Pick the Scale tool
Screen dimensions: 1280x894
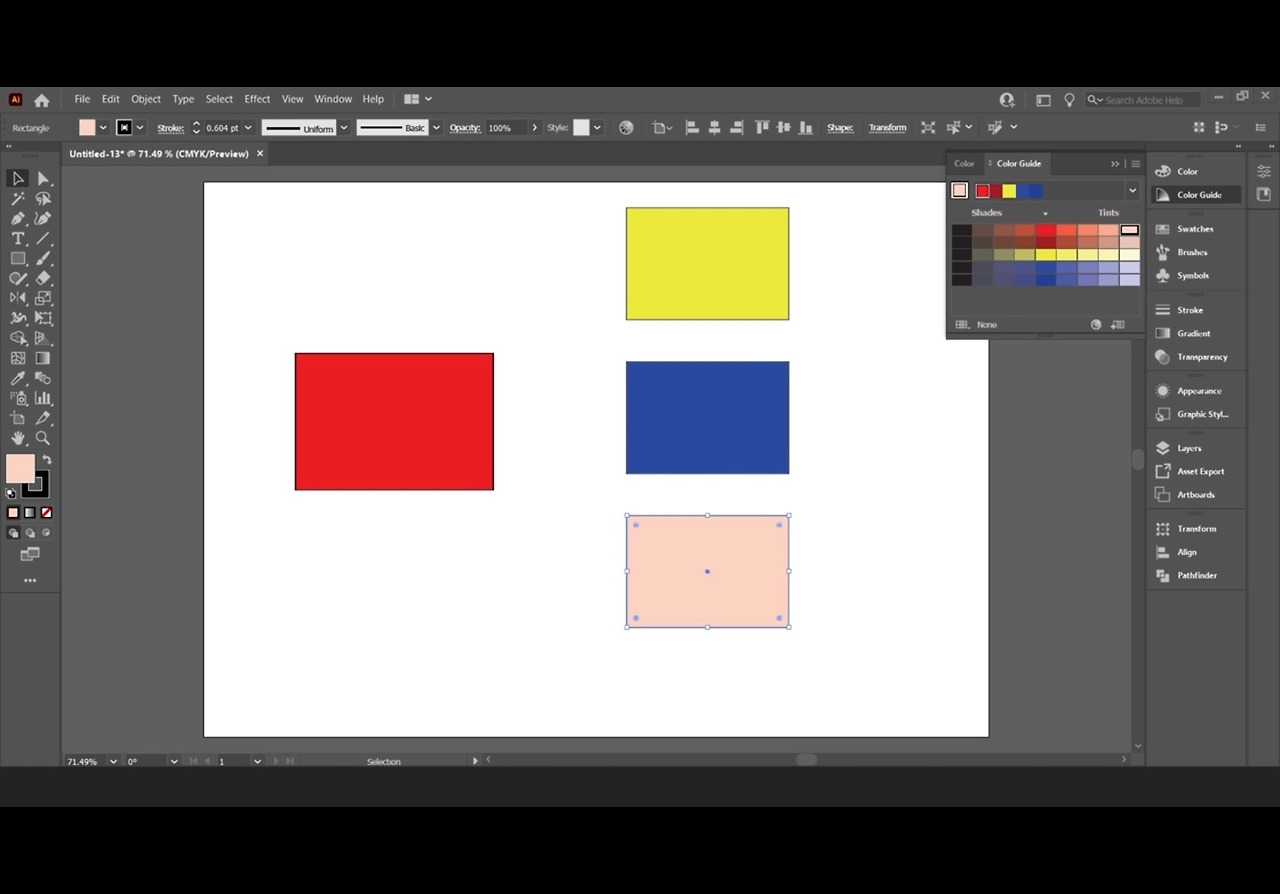[x=43, y=298]
